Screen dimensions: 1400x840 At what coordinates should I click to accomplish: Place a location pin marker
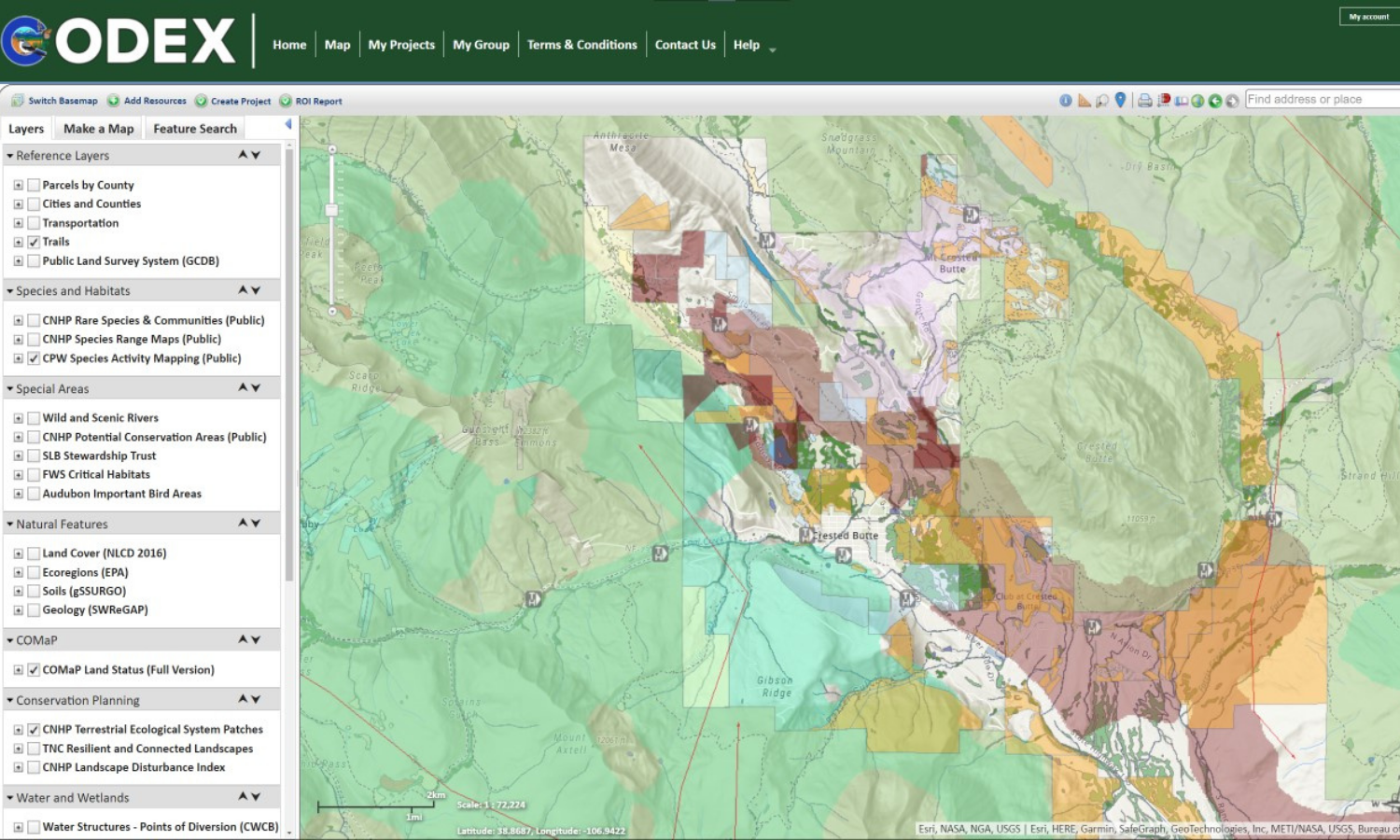tap(1120, 99)
